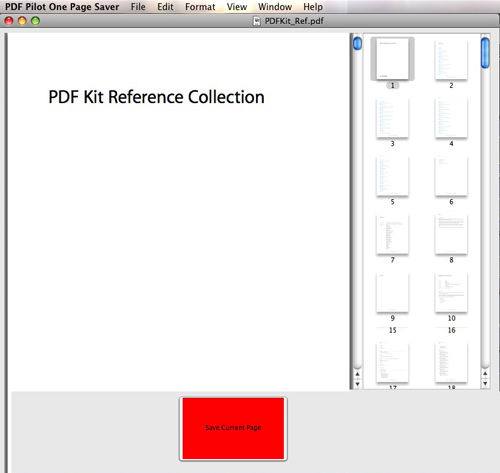
Task: Open the Edit menu
Action: 165,7
